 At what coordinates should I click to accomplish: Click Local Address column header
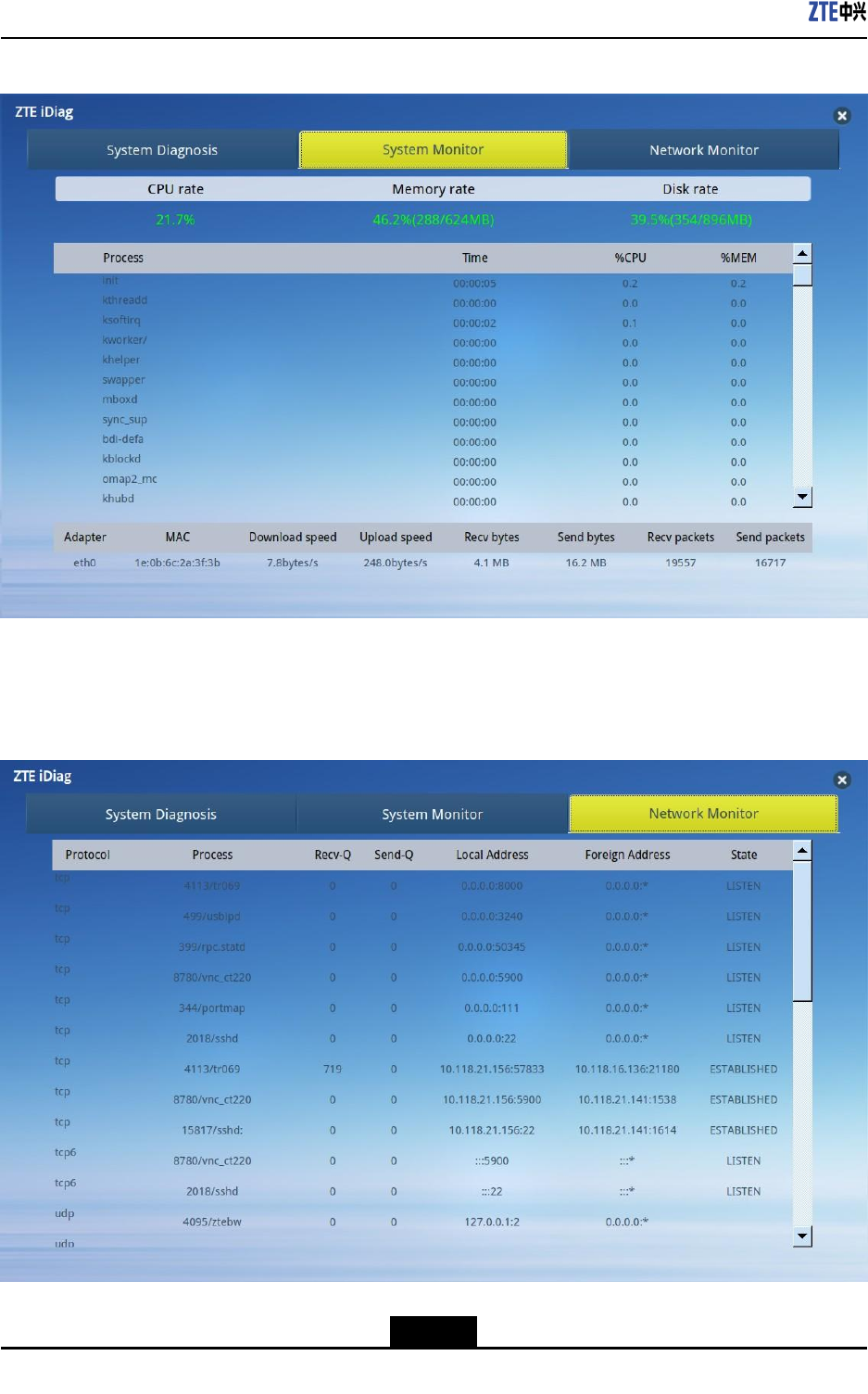(x=492, y=855)
